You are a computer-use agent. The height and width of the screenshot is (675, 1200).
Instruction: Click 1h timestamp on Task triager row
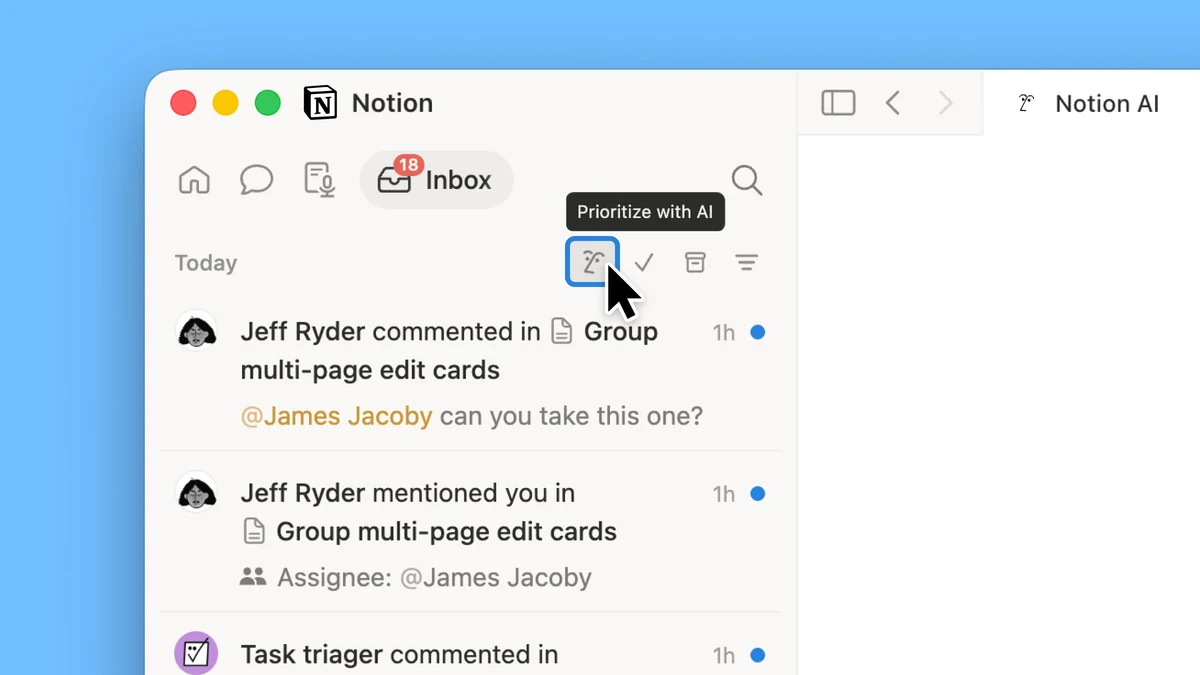click(724, 656)
